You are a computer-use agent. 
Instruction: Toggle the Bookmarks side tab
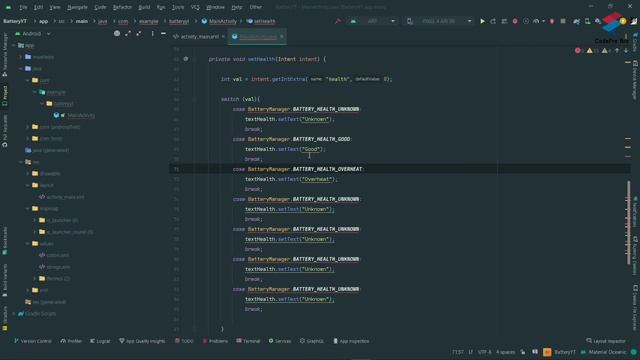[5, 241]
